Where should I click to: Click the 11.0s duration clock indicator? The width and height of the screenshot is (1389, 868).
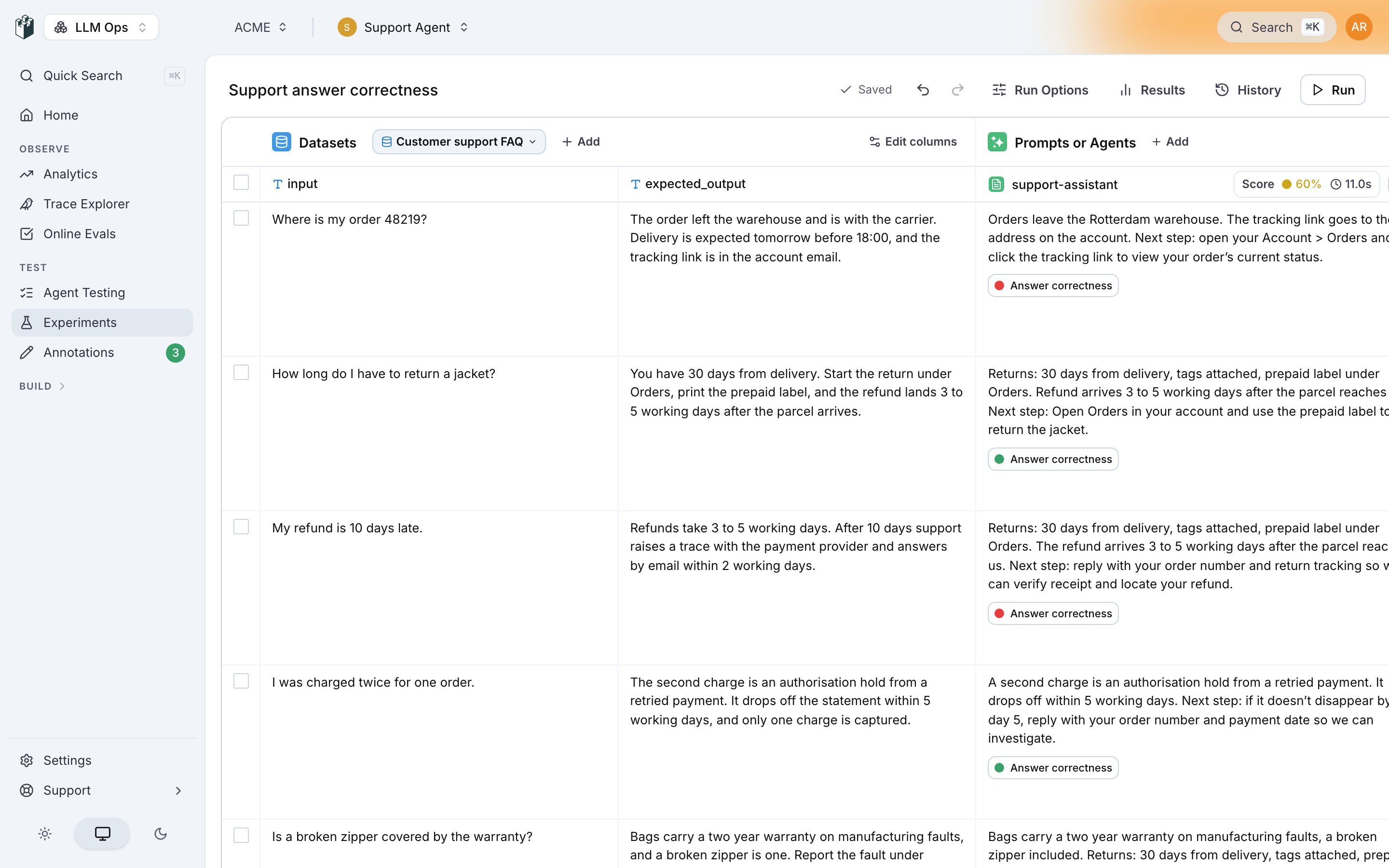(1351, 184)
